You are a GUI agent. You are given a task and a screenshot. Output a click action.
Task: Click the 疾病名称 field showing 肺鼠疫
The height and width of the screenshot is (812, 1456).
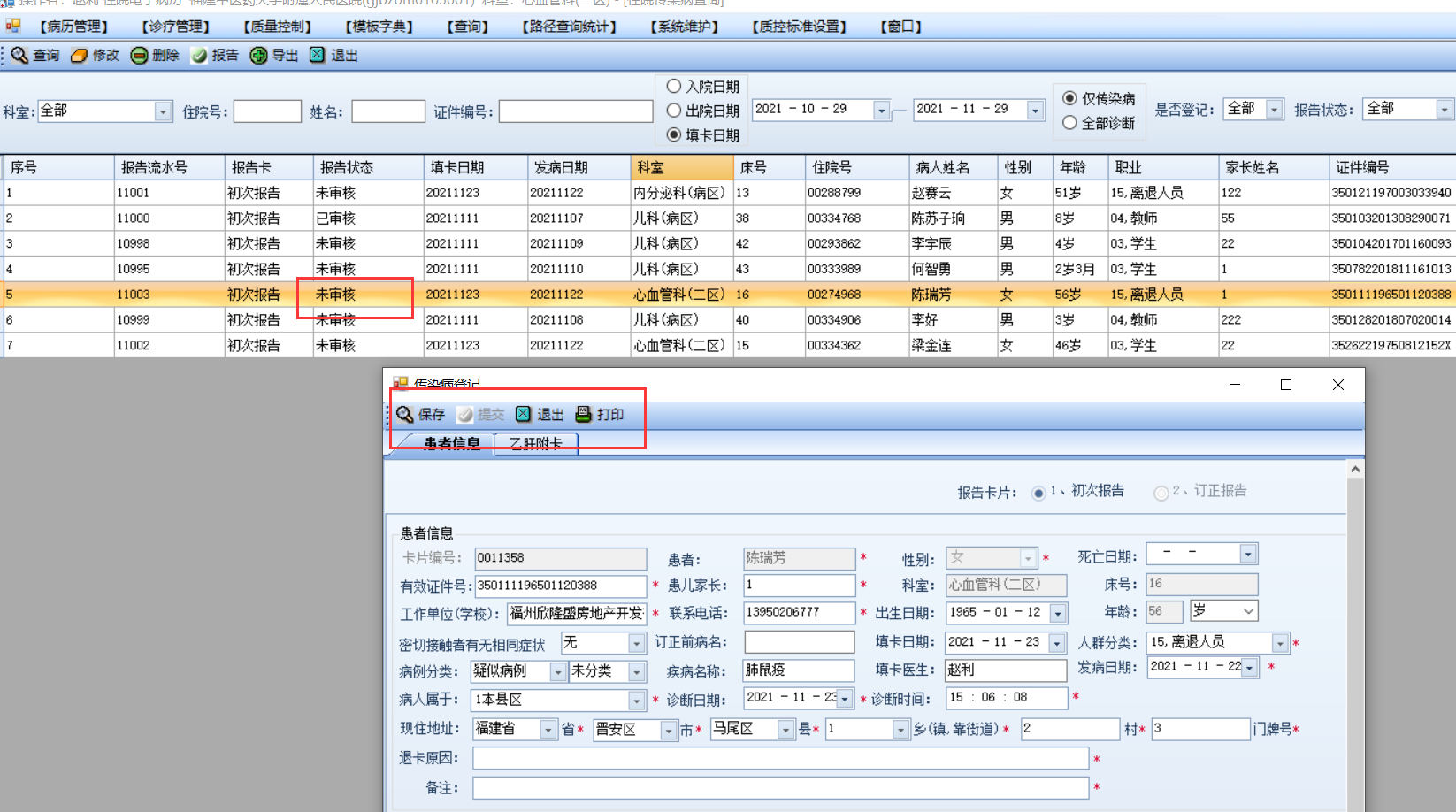800,670
